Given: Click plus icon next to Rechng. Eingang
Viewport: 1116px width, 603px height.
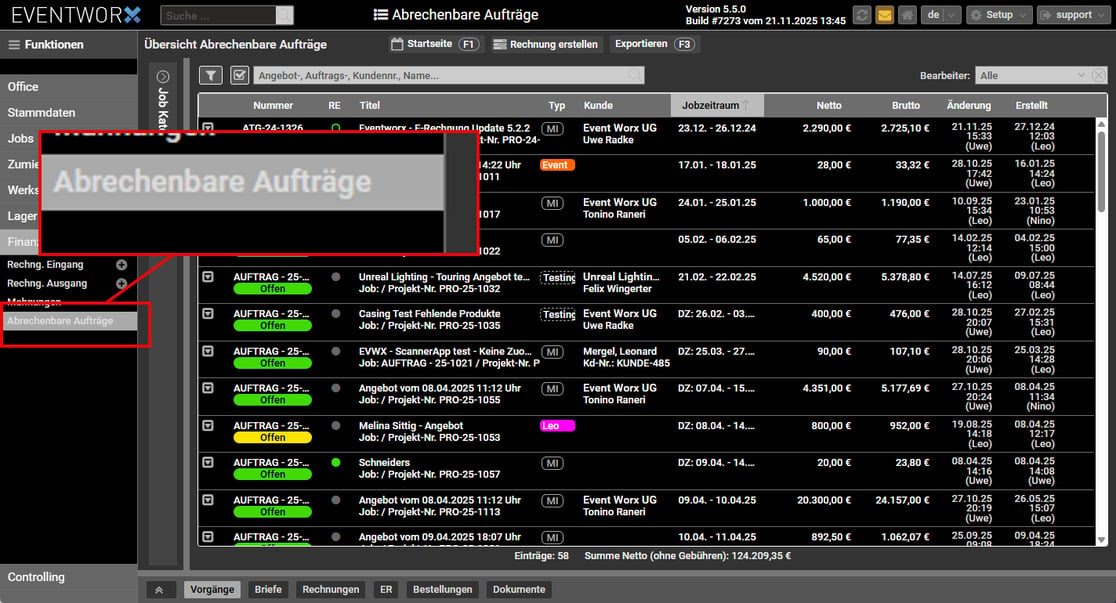Looking at the screenshot, I should (122, 265).
